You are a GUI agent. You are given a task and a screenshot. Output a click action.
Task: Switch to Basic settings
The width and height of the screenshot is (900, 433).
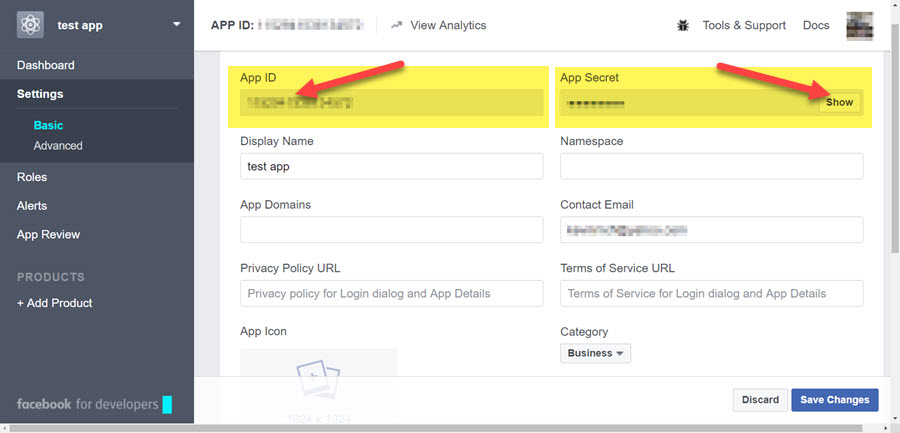coord(48,125)
